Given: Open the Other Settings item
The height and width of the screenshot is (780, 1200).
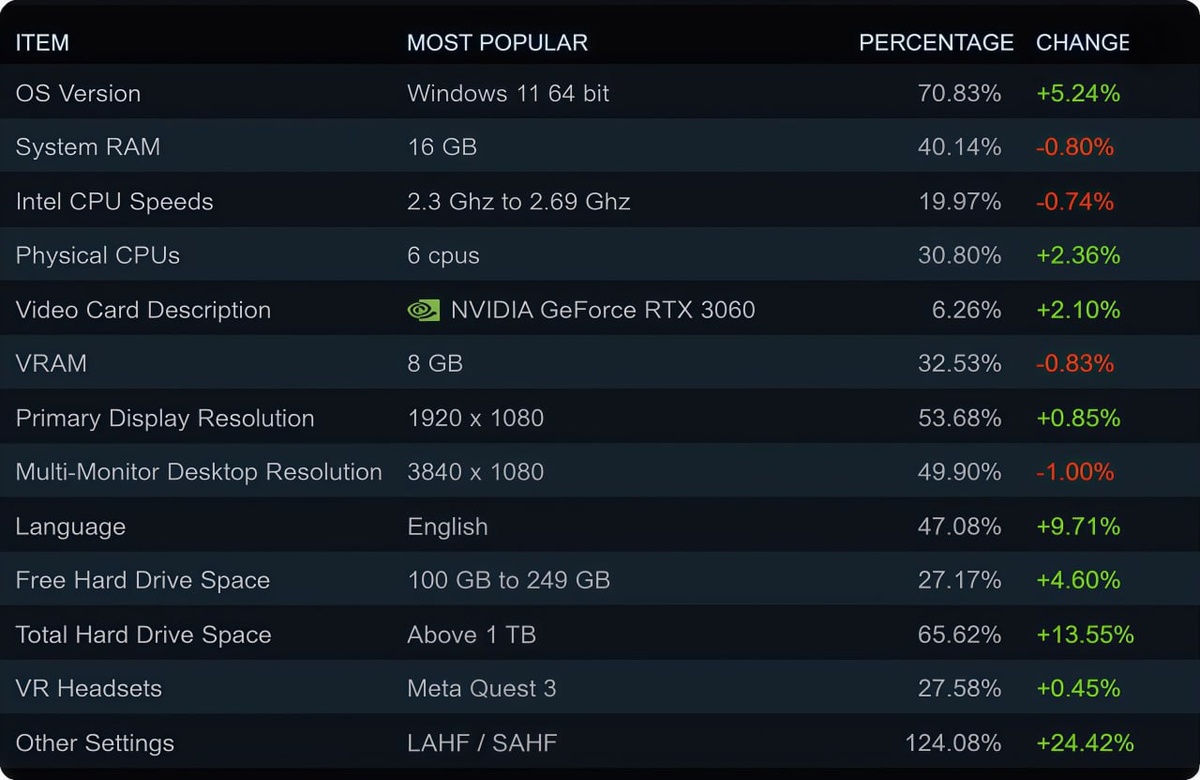Looking at the screenshot, I should (95, 743).
